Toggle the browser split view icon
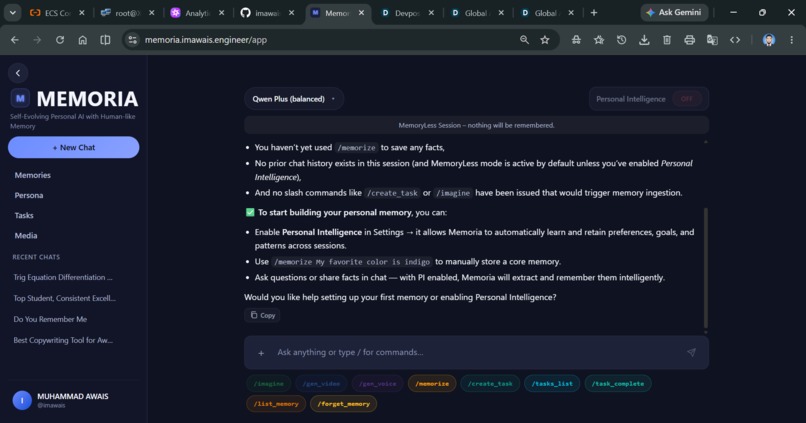 [105, 40]
